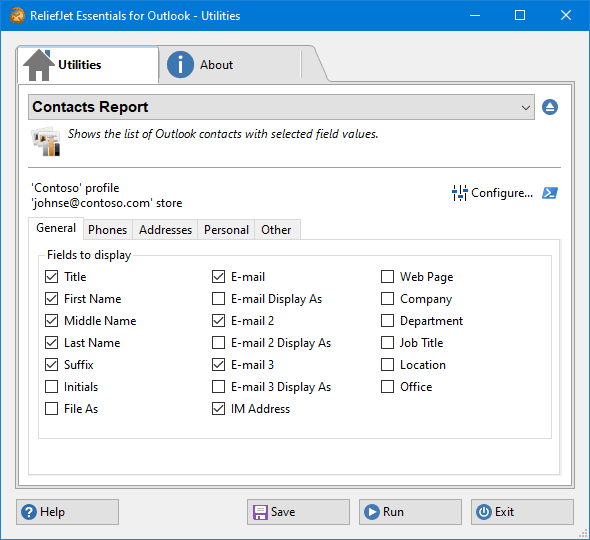Toggle the Last Name checkbox
This screenshot has height=540, width=590.
click(x=52, y=343)
